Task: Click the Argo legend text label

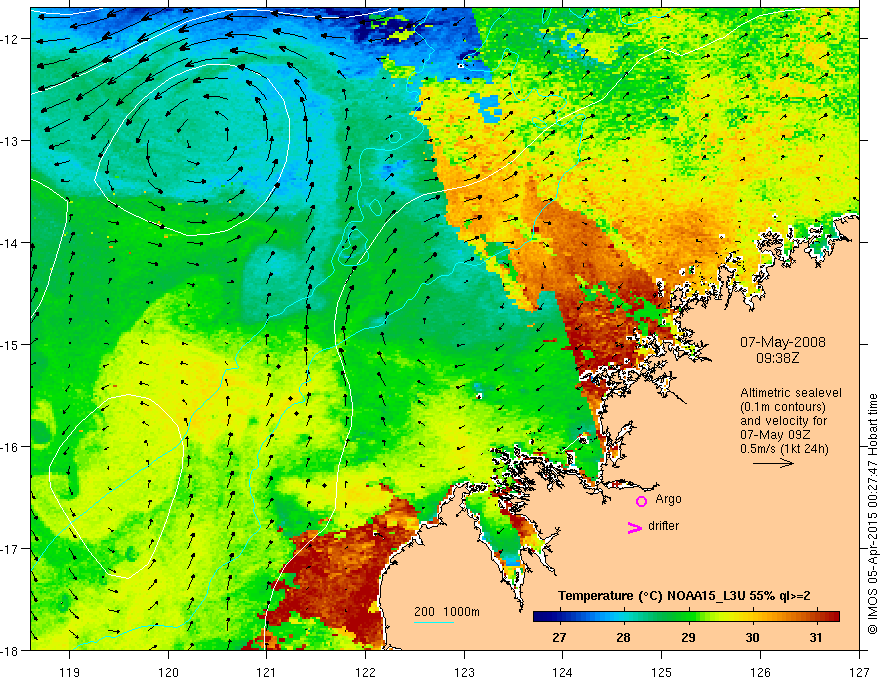Action: 668,499
